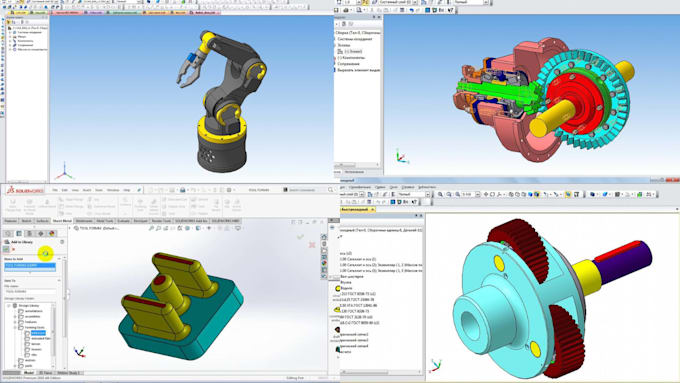Viewport: 680px width, 383px height.
Task: Collapse the Save To section
Action: pyautogui.click(x=59, y=280)
